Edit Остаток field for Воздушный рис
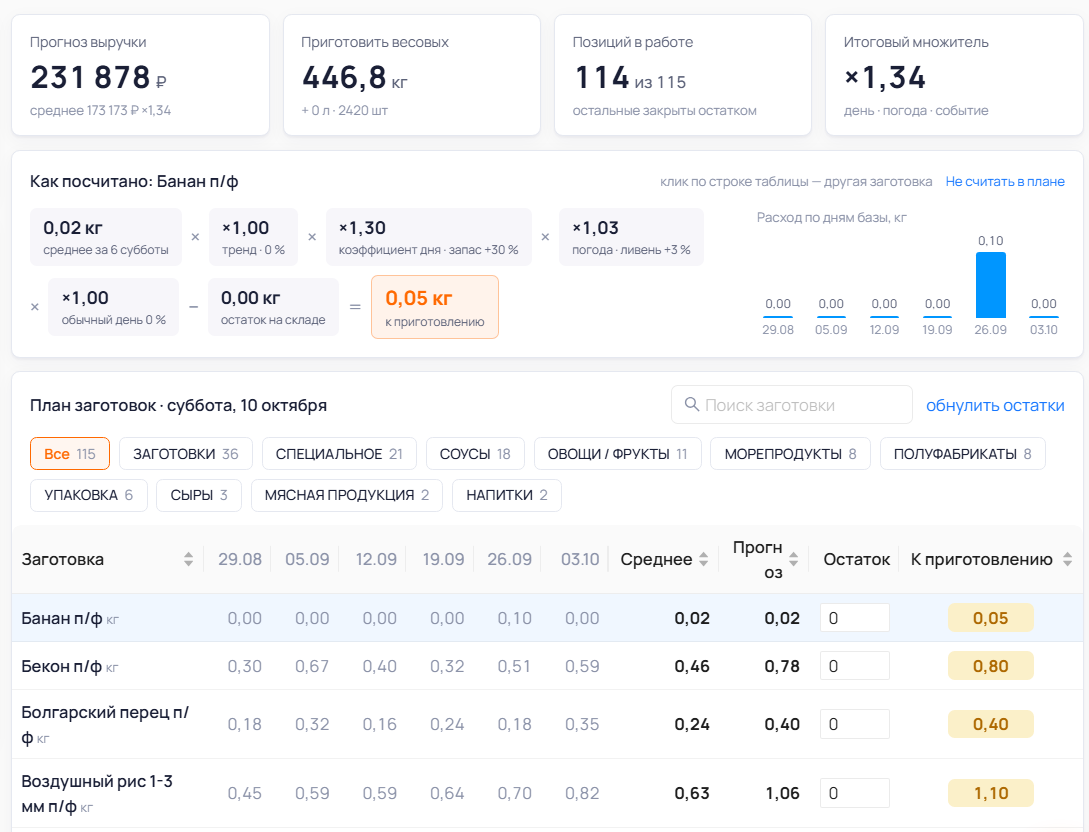The width and height of the screenshot is (1089, 832). [855, 793]
